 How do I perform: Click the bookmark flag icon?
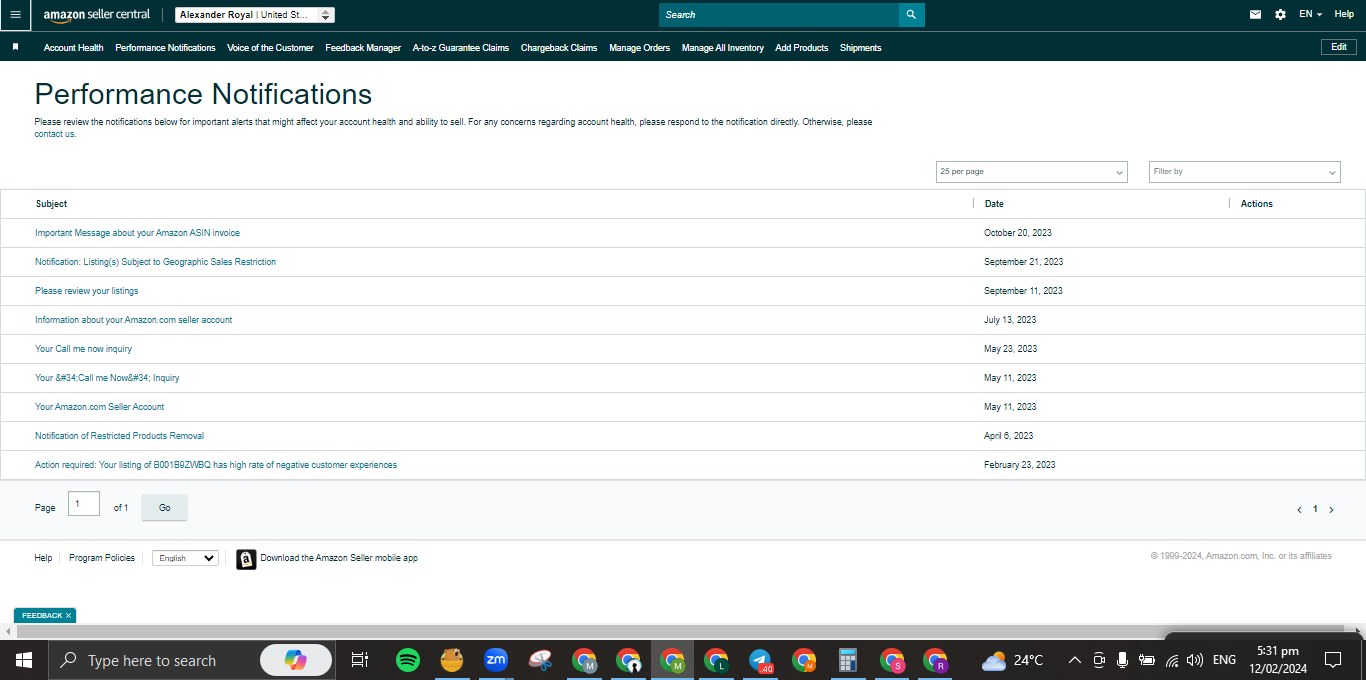15,47
